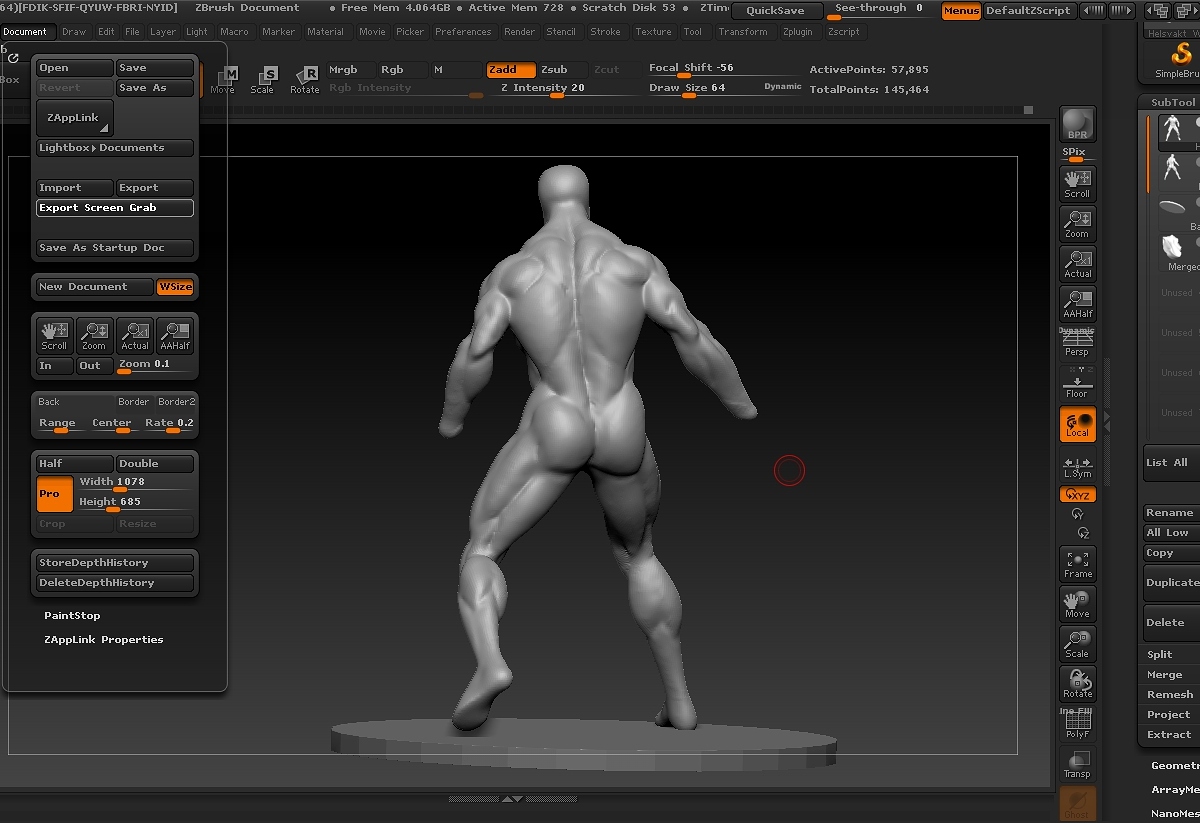Screen dimensions: 1200x823
Task: Open the Preferences menu
Action: coord(463,32)
